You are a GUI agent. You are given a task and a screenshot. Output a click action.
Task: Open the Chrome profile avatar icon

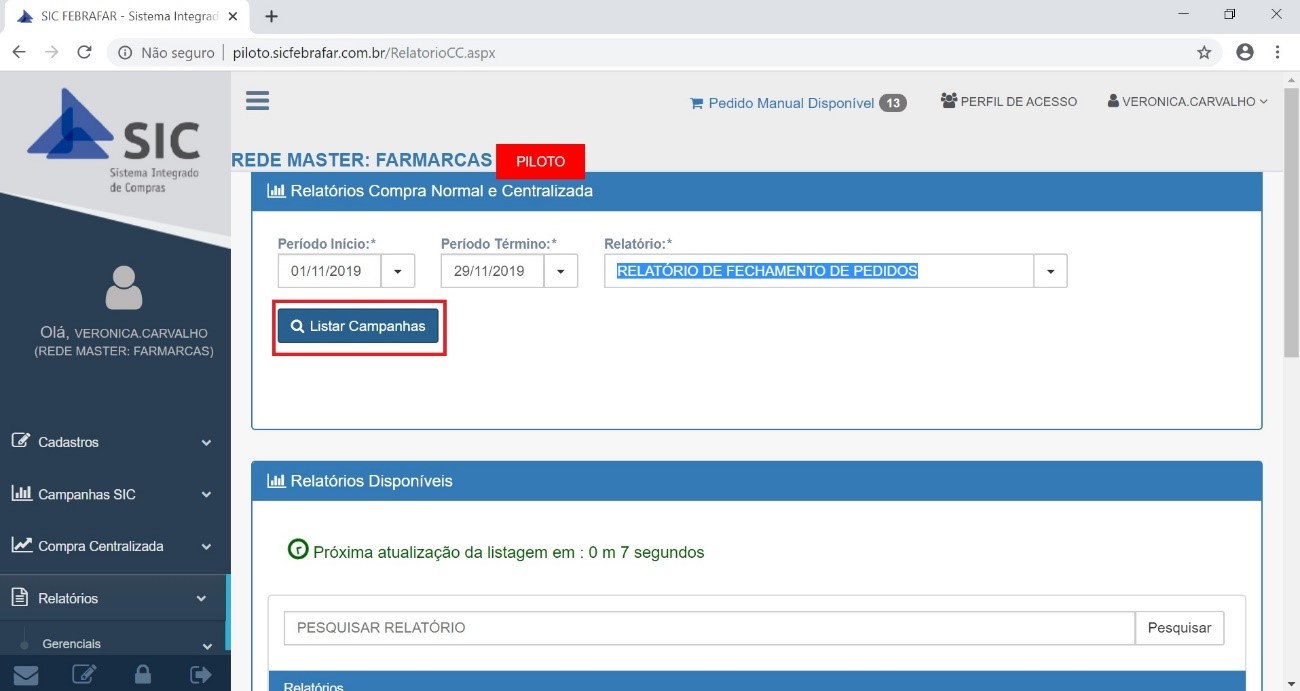[x=1245, y=53]
